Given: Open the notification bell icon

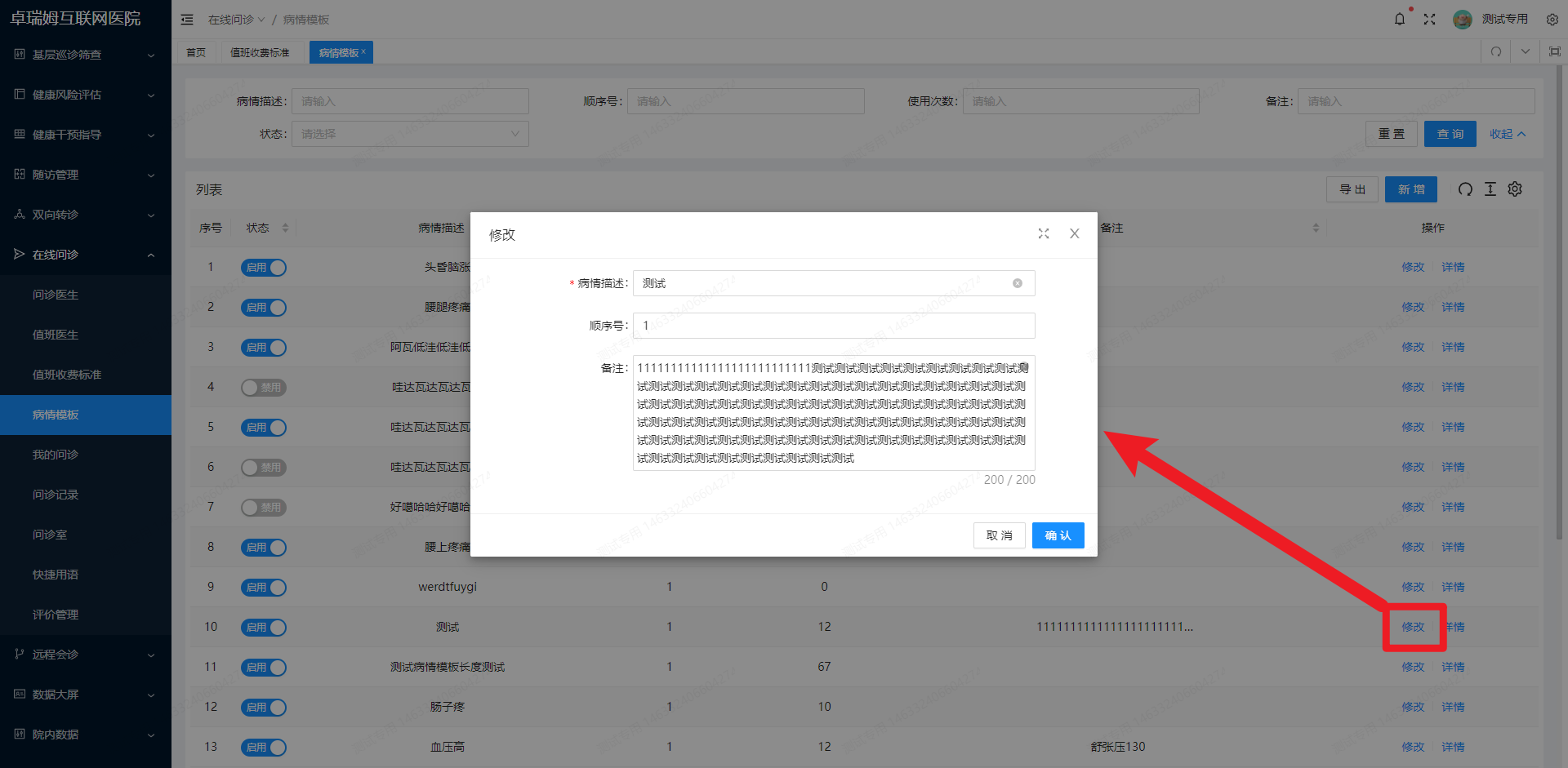Looking at the screenshot, I should (x=1399, y=19).
